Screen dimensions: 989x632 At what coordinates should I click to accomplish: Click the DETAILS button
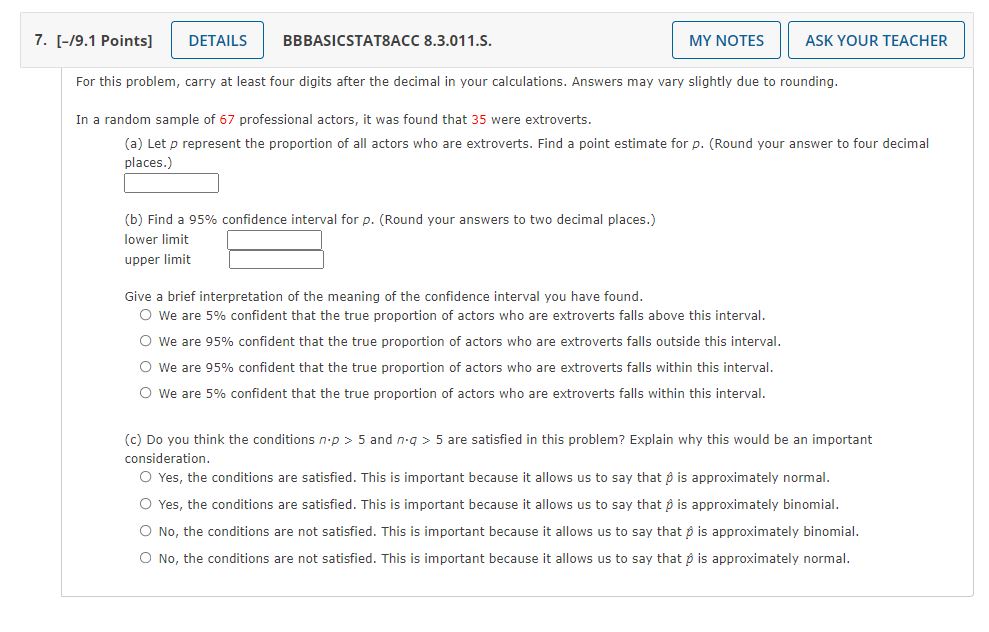coord(217,40)
